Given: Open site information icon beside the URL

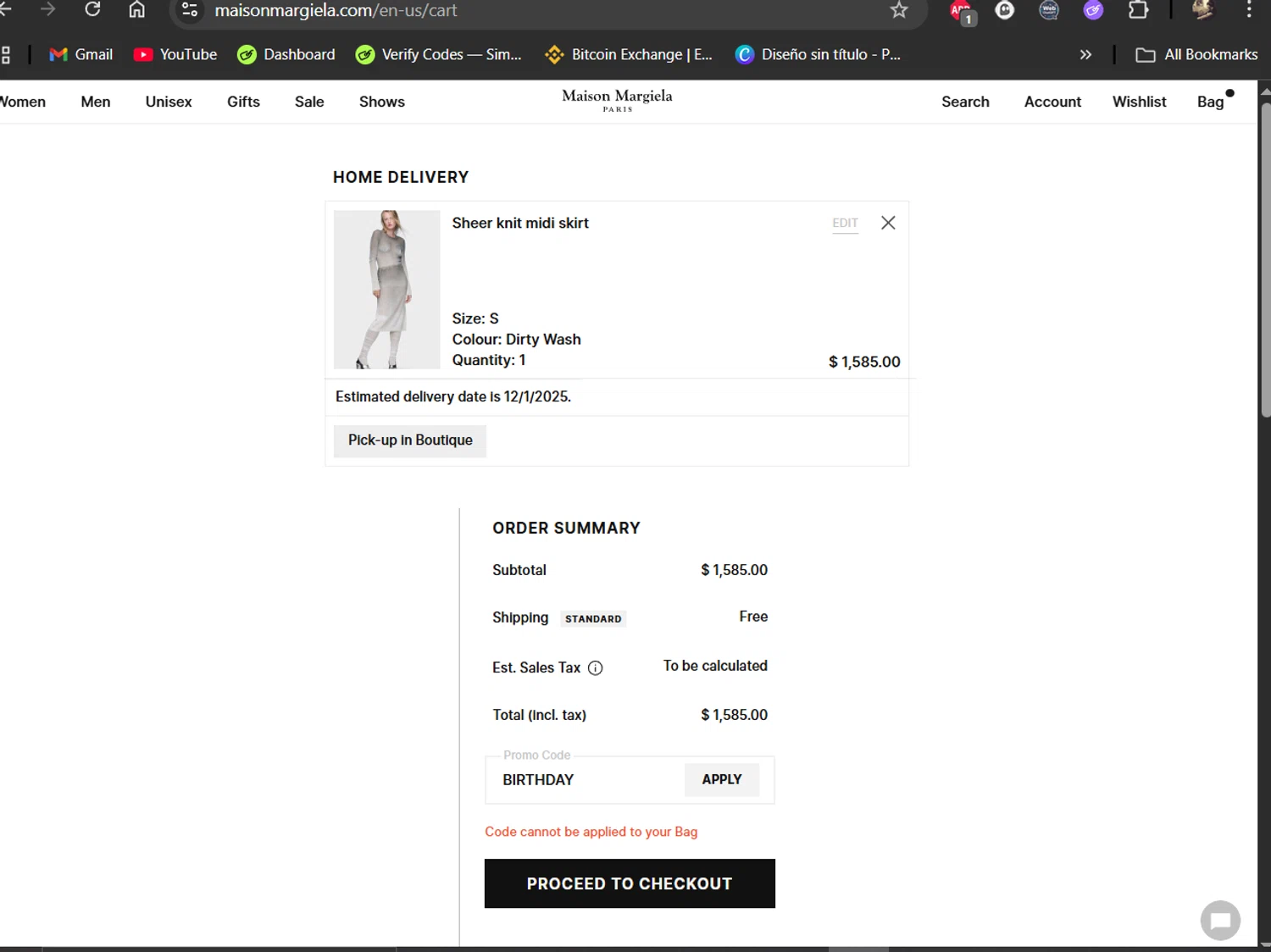Looking at the screenshot, I should [x=190, y=10].
